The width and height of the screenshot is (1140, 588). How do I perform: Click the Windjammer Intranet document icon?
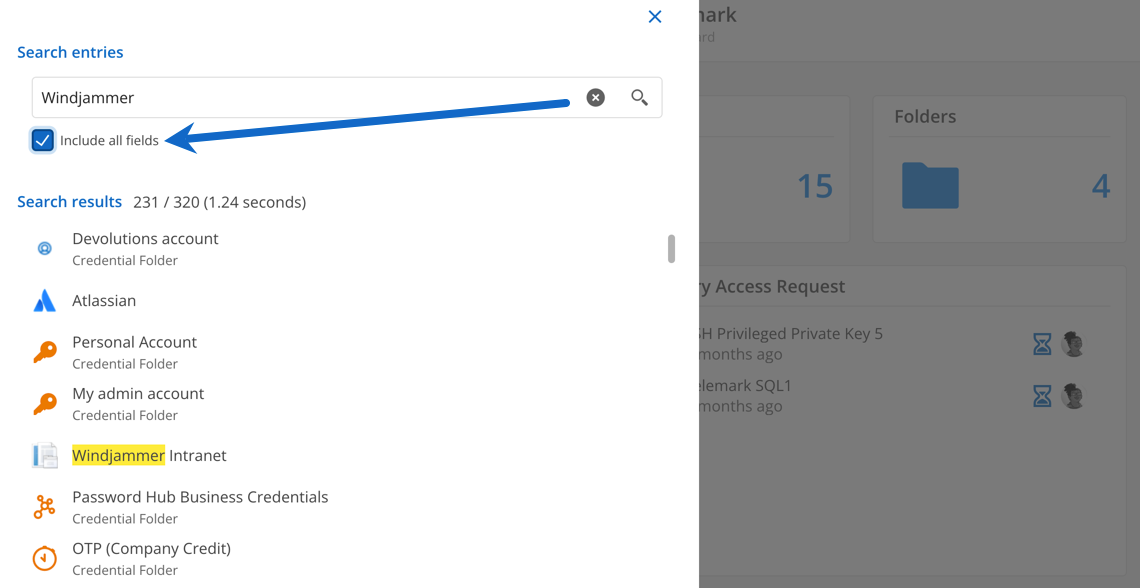pos(44,455)
